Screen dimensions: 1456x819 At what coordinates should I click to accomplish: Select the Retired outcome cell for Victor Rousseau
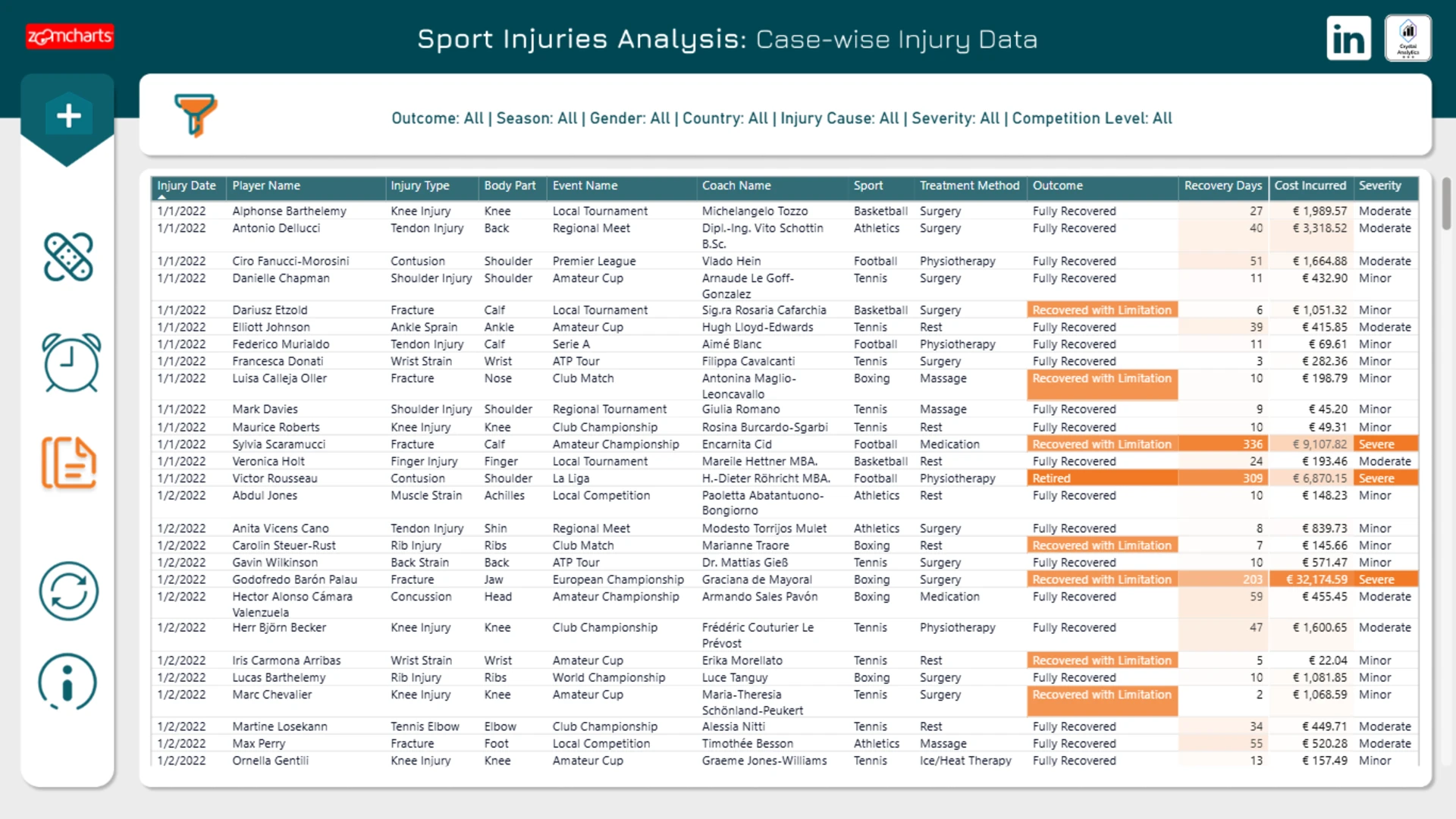point(1102,479)
